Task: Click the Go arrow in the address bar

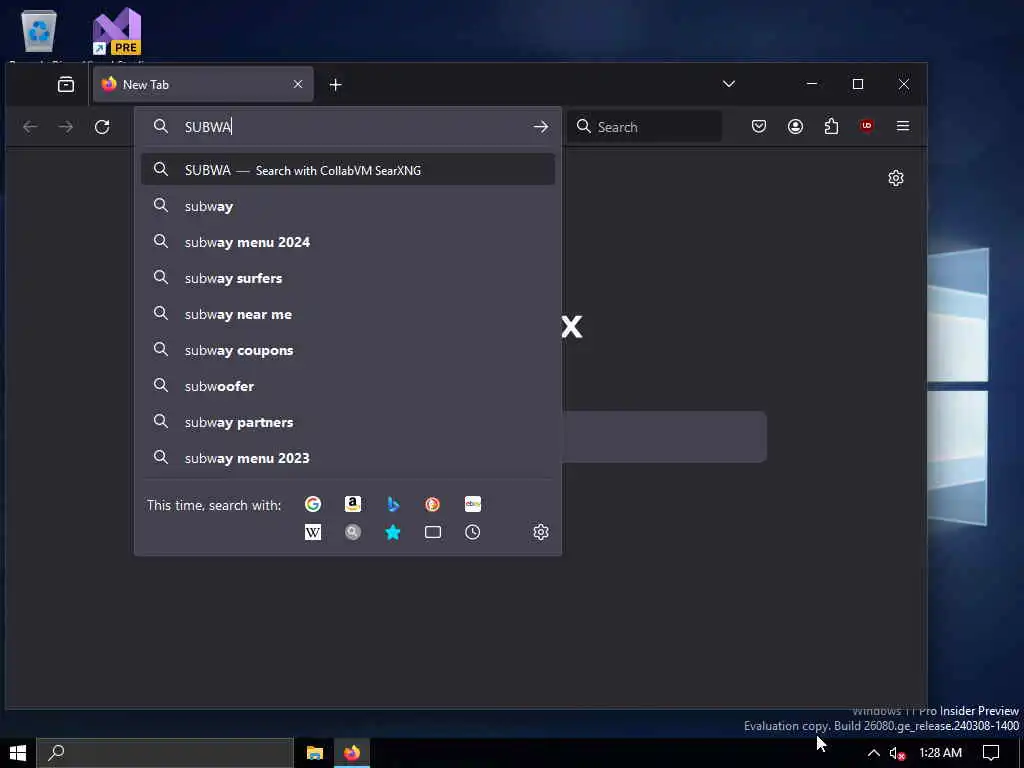Action: (x=541, y=127)
